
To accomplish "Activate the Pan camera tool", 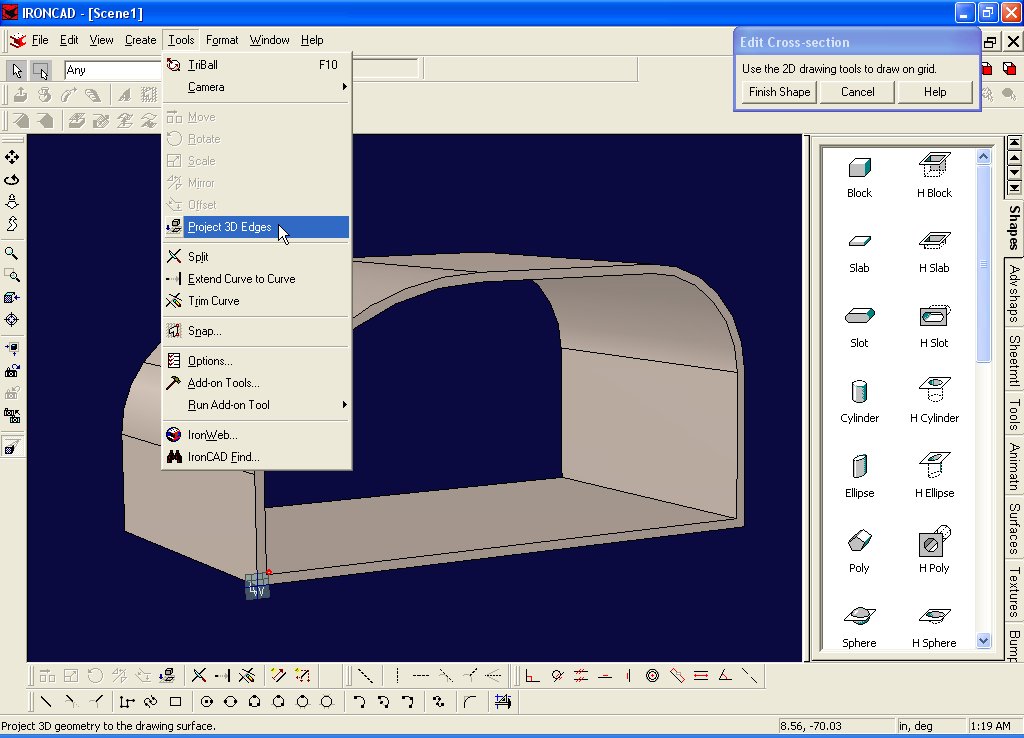I will coord(12,157).
